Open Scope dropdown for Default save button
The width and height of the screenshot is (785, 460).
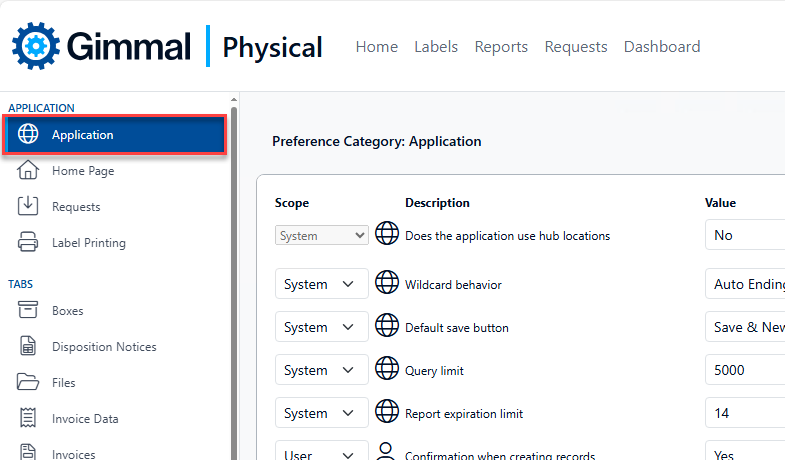(321, 327)
